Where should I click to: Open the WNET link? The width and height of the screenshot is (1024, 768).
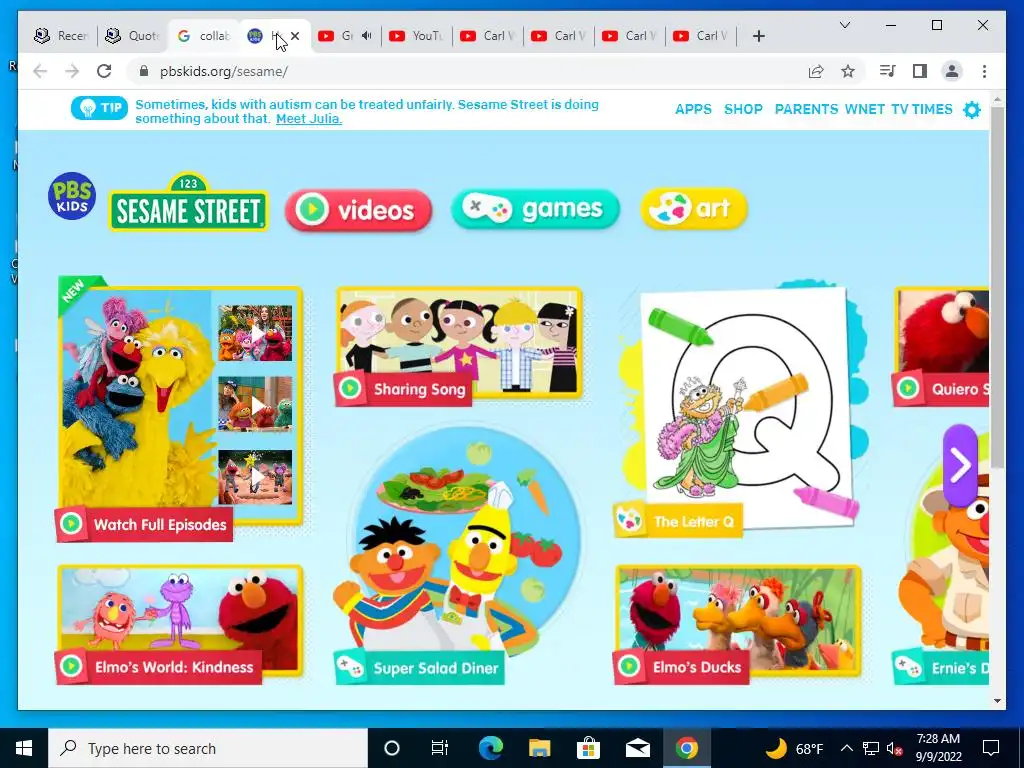tap(865, 109)
